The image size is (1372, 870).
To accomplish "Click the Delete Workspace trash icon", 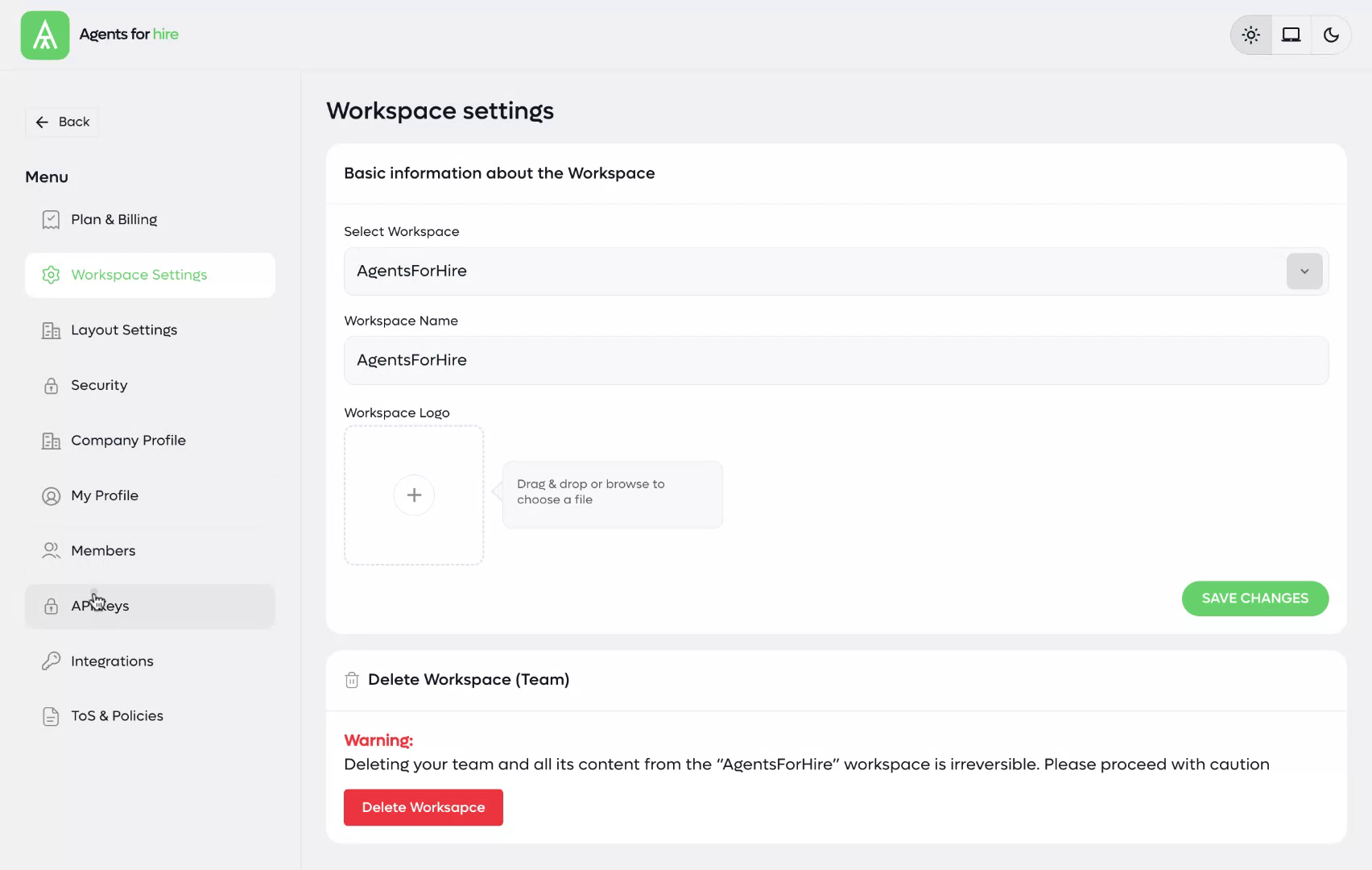I will point(352,680).
